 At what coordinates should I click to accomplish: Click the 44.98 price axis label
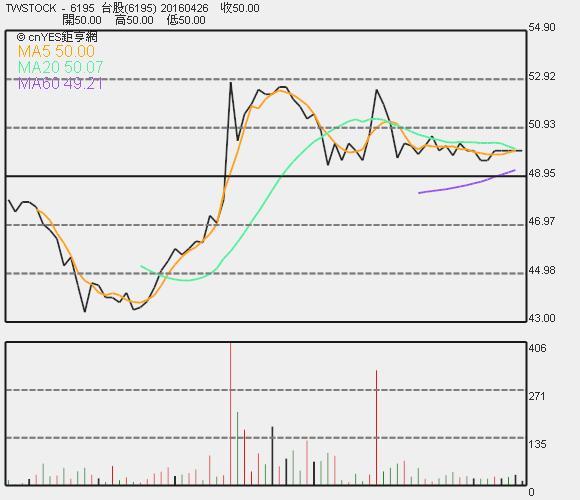point(542,270)
